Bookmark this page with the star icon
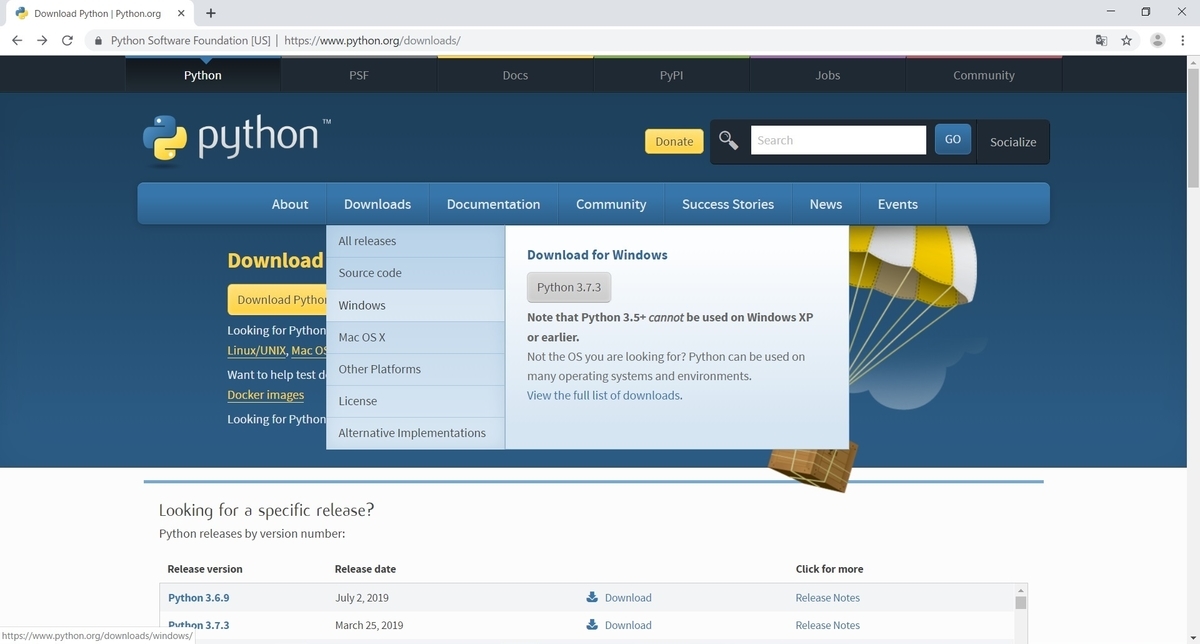Viewport: 1200px width, 644px height. [x=1127, y=40]
